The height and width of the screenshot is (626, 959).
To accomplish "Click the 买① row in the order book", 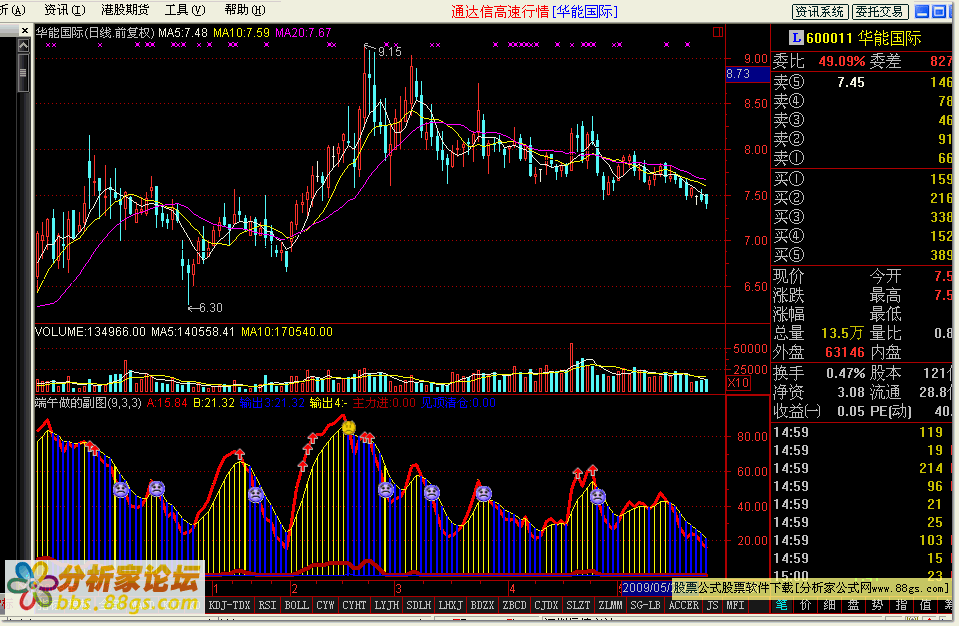I will tap(864, 179).
